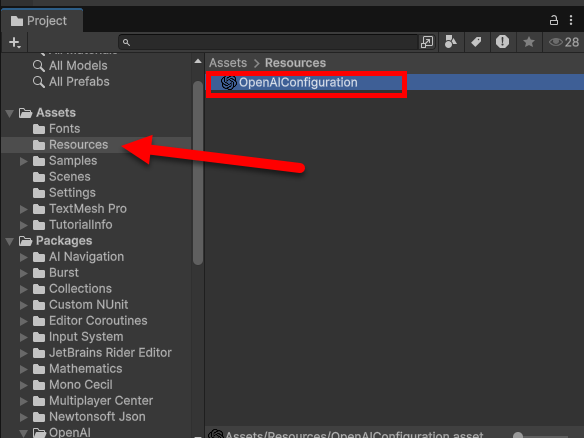
Task: Select the Resources folder
Action: (x=70, y=145)
